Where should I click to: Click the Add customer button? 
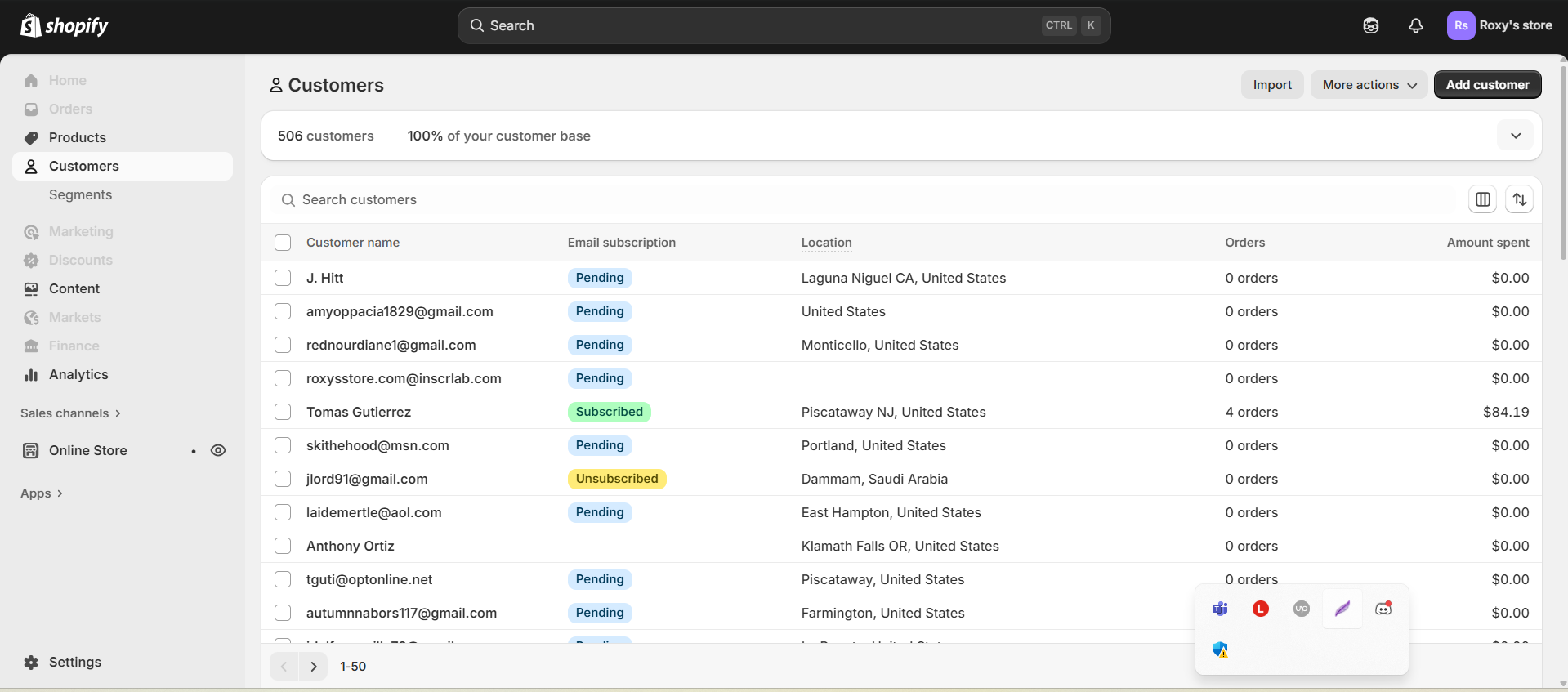click(x=1487, y=85)
